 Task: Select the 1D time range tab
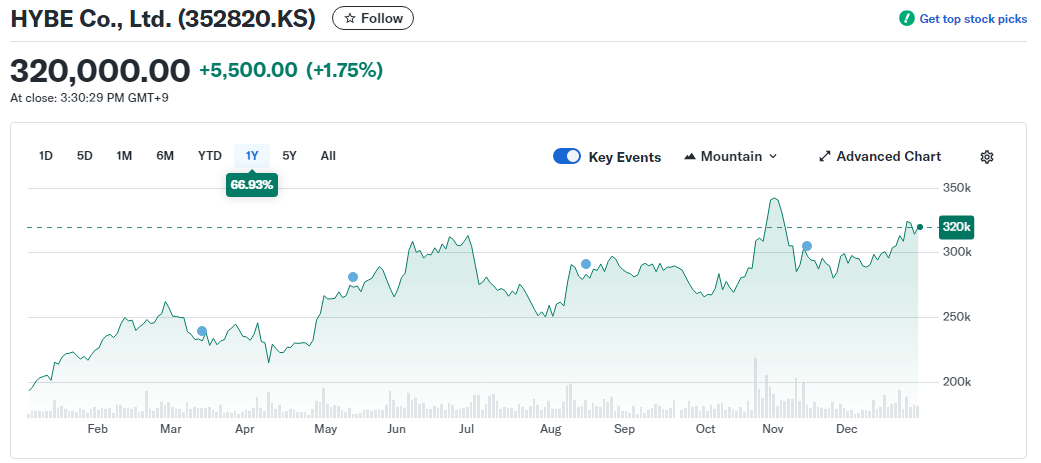point(46,156)
